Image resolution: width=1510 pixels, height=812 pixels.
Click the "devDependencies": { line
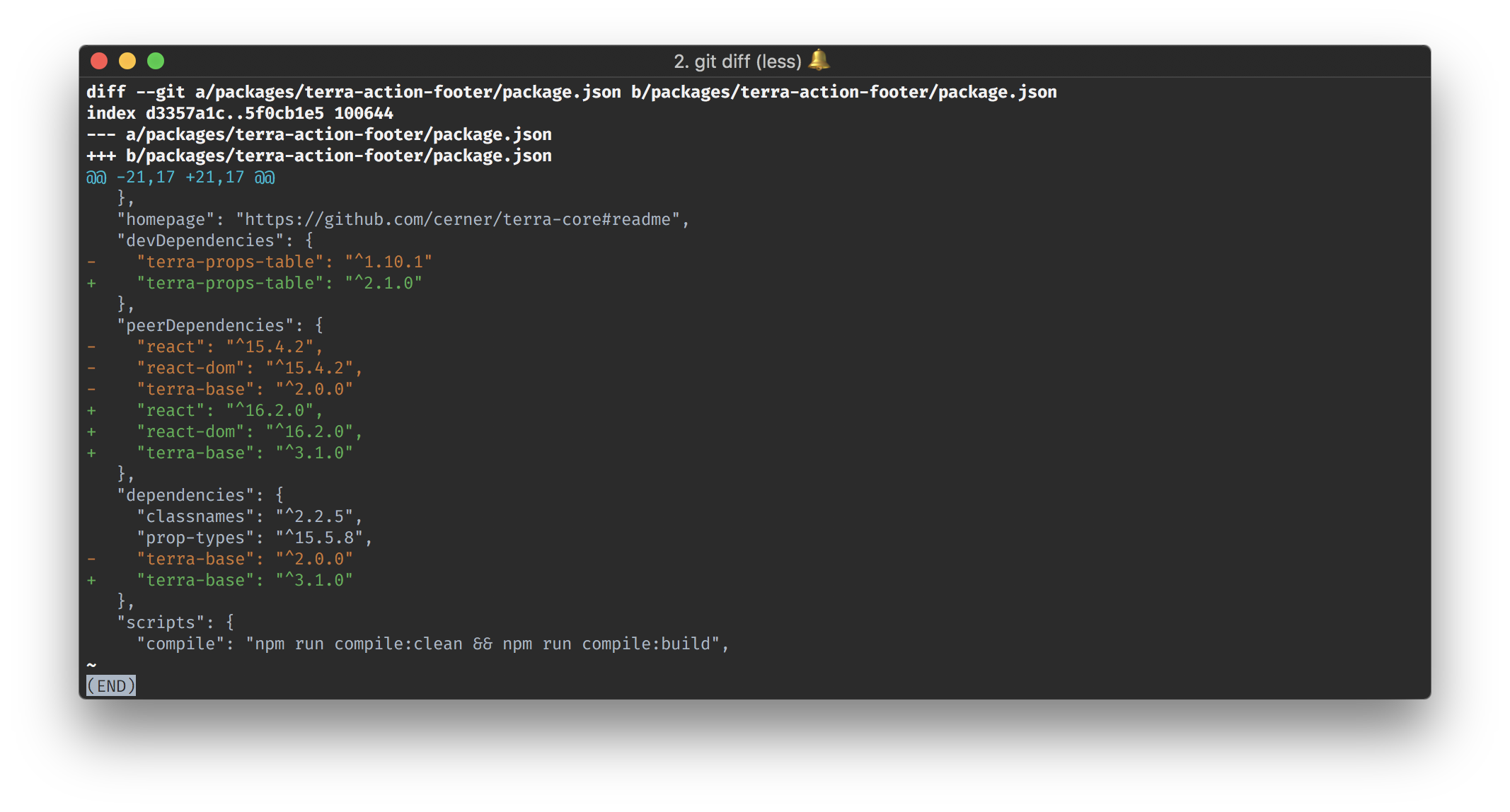216,240
